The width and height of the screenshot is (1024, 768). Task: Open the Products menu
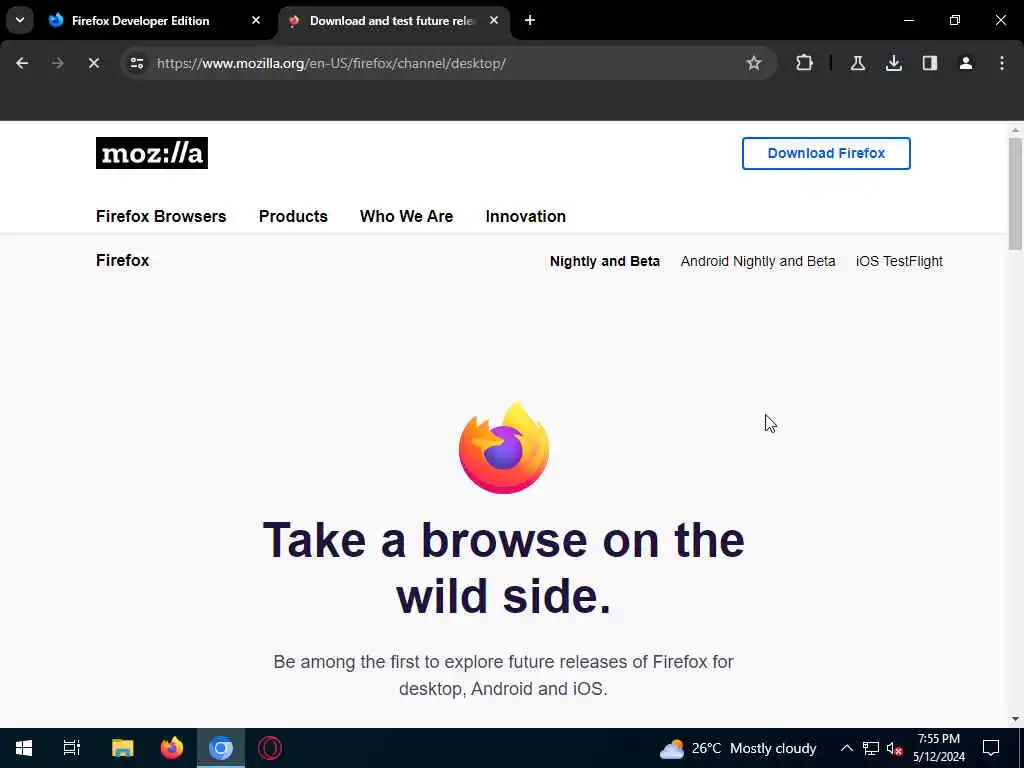click(x=293, y=216)
